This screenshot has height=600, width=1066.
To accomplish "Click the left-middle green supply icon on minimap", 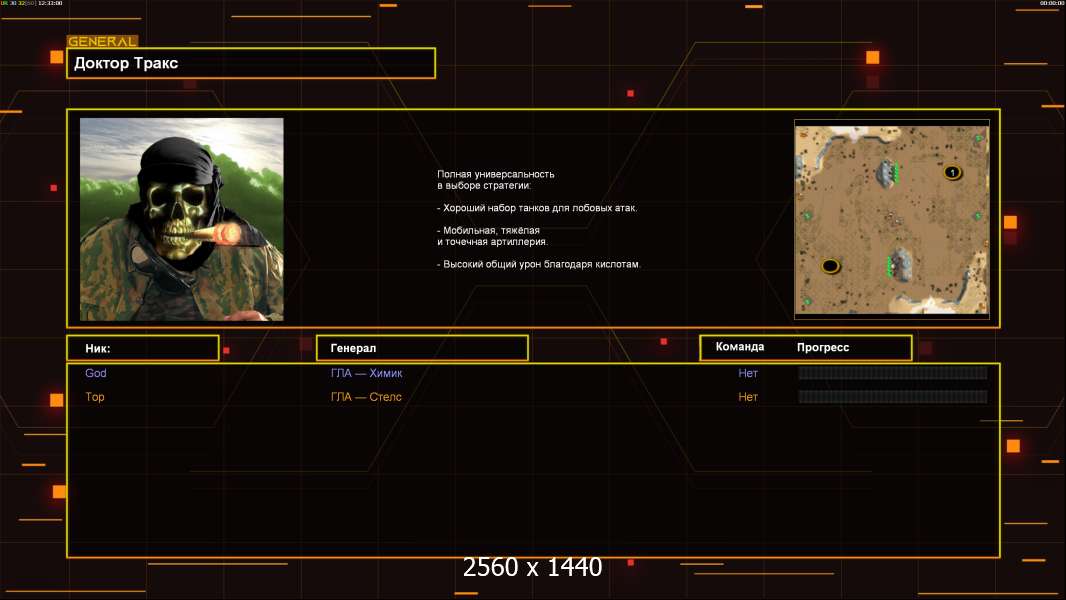I will (x=807, y=216).
